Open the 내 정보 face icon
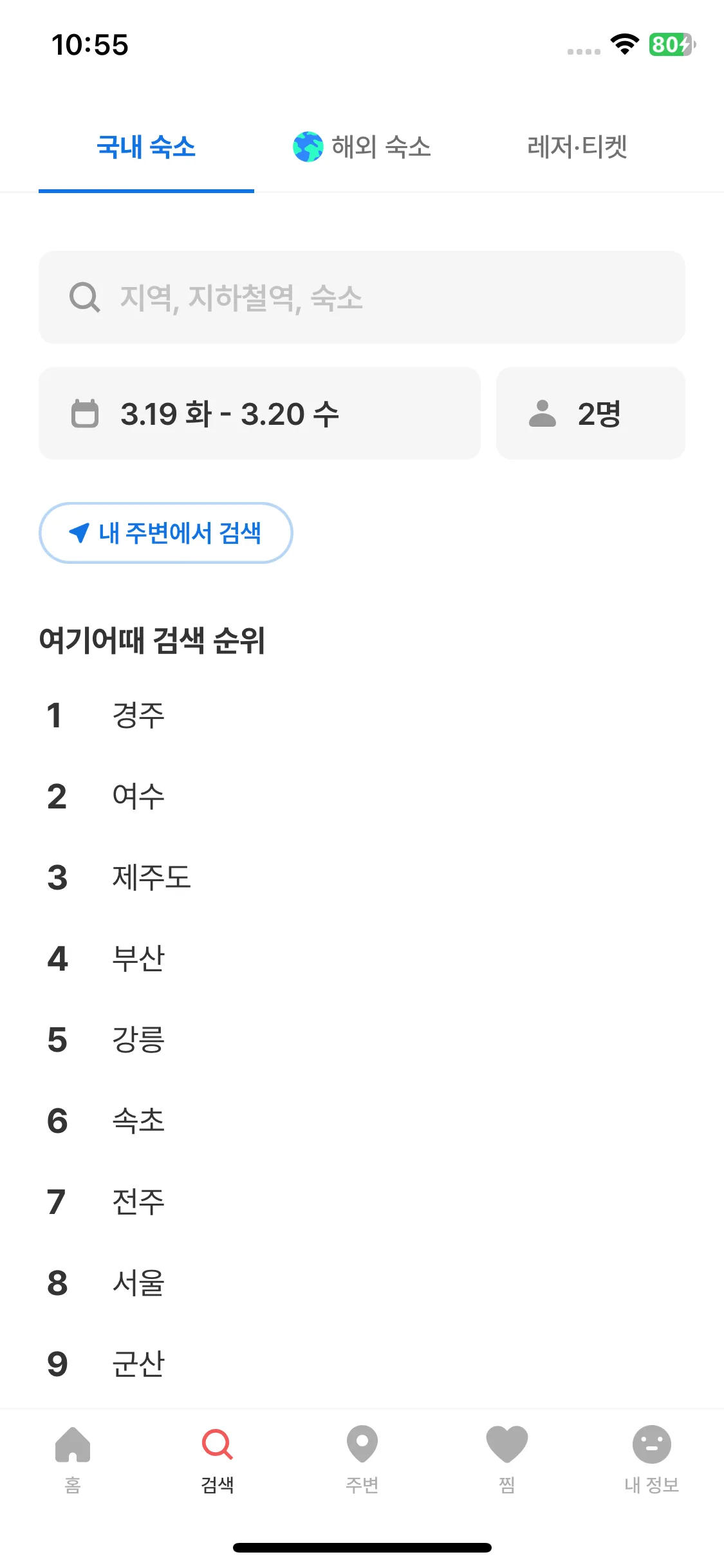 click(652, 1444)
